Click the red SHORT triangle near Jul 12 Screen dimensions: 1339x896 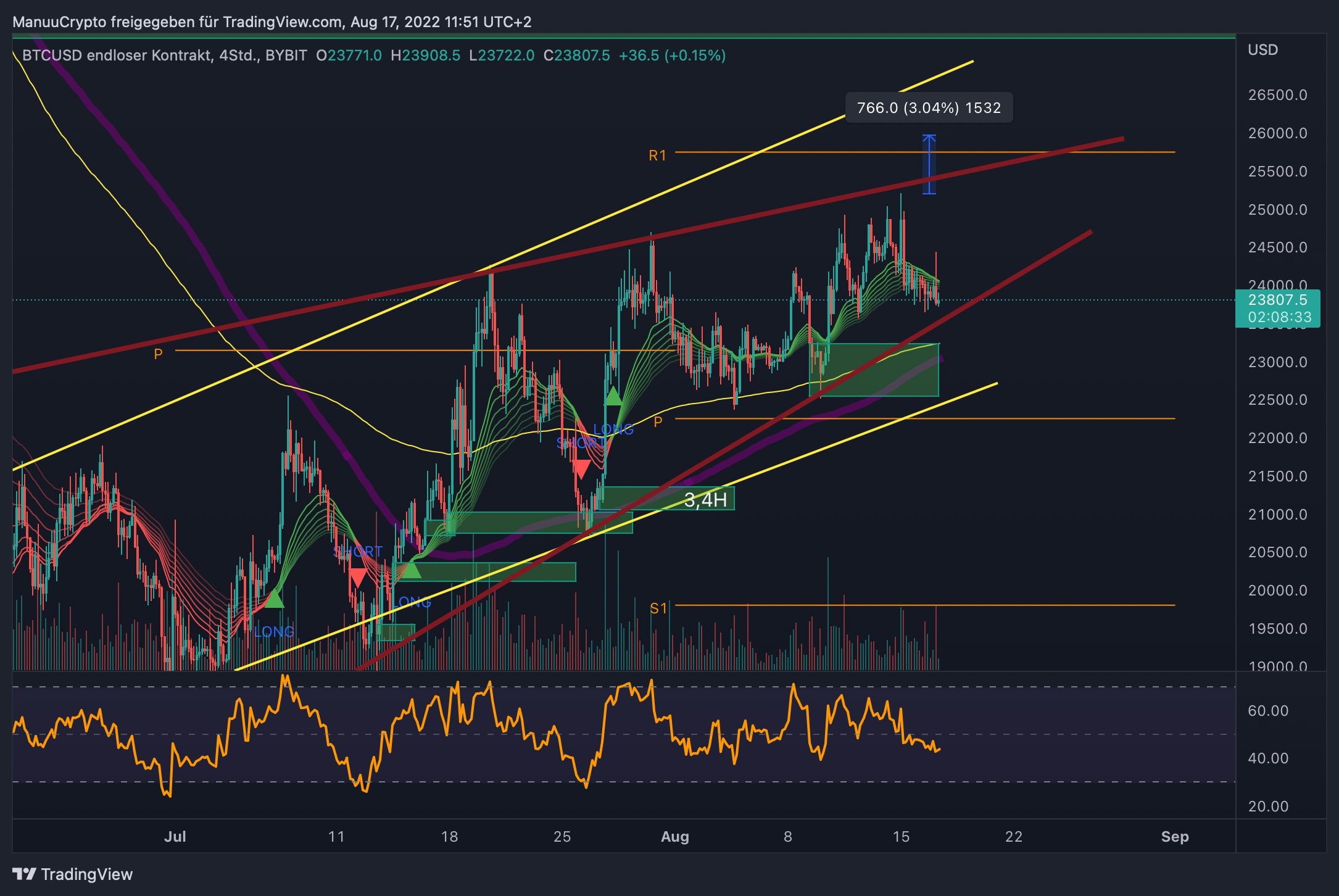(358, 578)
